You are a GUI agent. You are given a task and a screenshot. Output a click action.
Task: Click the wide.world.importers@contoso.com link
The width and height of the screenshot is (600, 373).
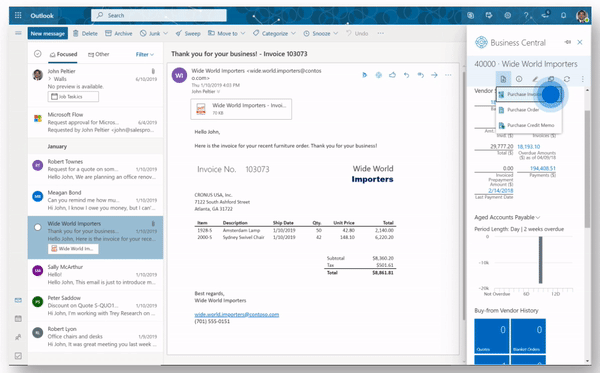[x=236, y=314]
